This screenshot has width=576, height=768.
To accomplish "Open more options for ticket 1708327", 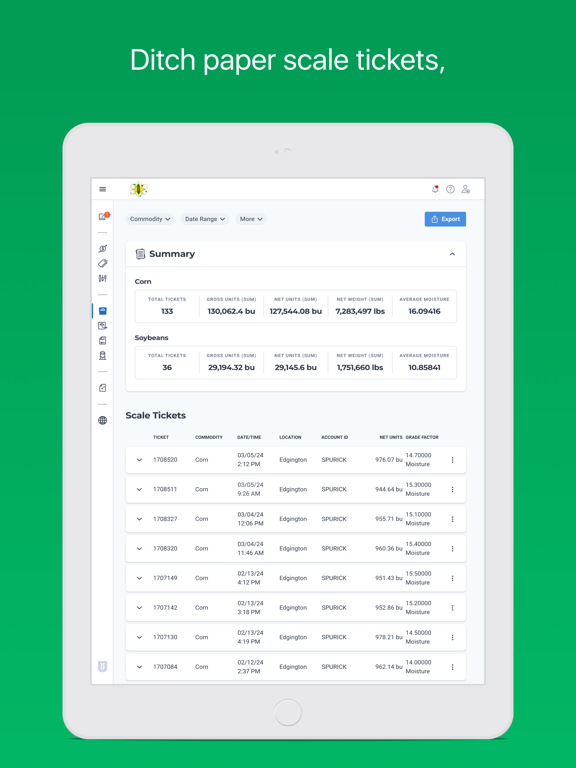I will (452, 519).
